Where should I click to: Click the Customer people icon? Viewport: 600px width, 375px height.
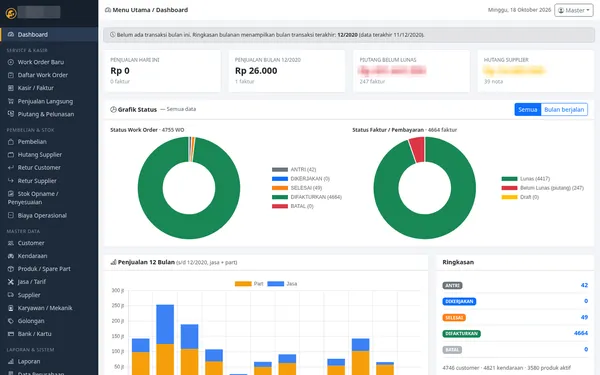click(11, 243)
